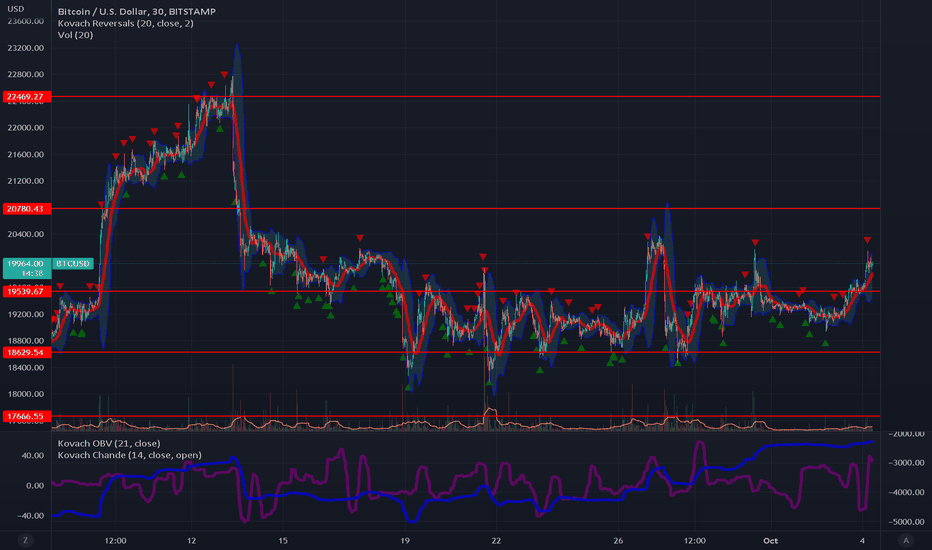
Task: Click the A auto-scale button
Action: 905,540
